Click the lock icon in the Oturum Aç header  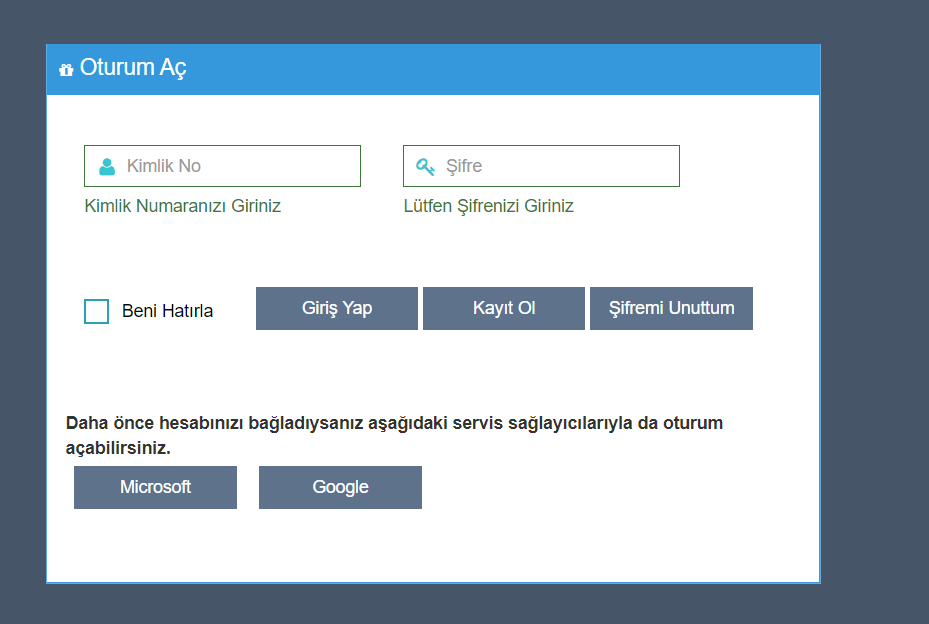coord(66,69)
